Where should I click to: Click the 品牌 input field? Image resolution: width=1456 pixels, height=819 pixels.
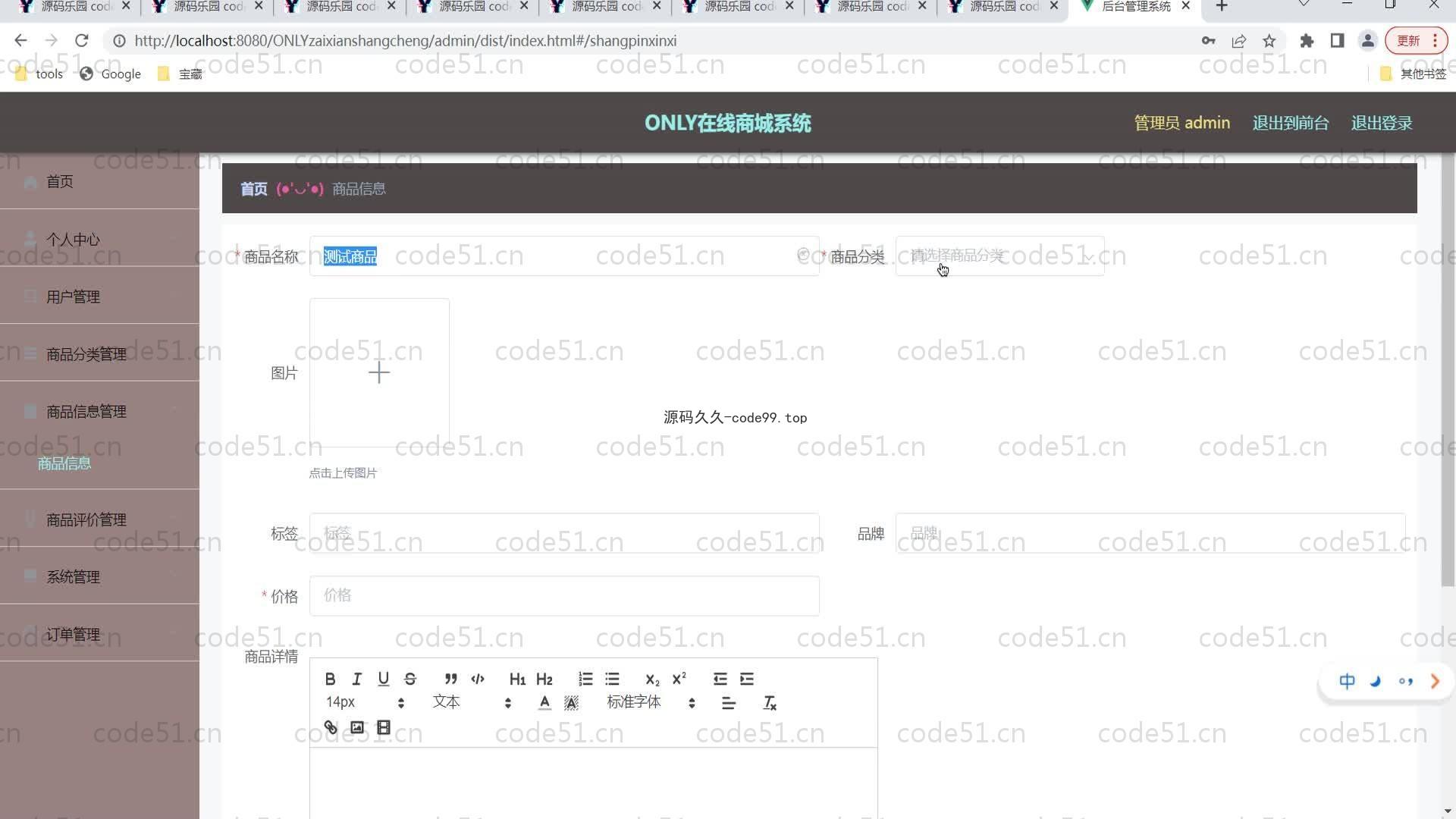1150,533
